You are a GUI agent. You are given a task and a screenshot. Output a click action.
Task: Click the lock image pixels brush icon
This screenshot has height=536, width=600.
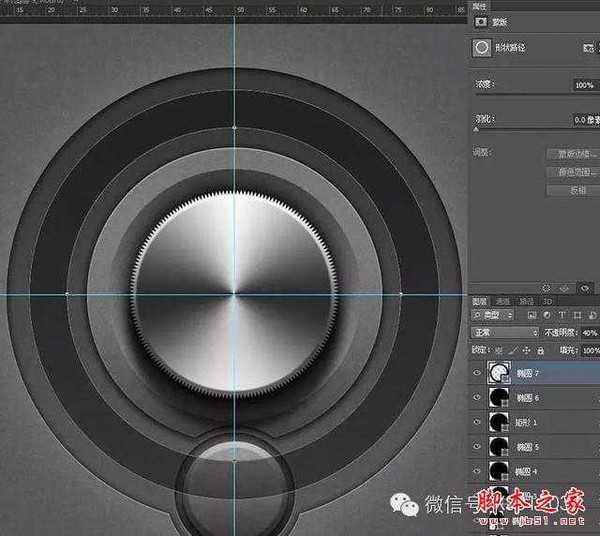513,350
